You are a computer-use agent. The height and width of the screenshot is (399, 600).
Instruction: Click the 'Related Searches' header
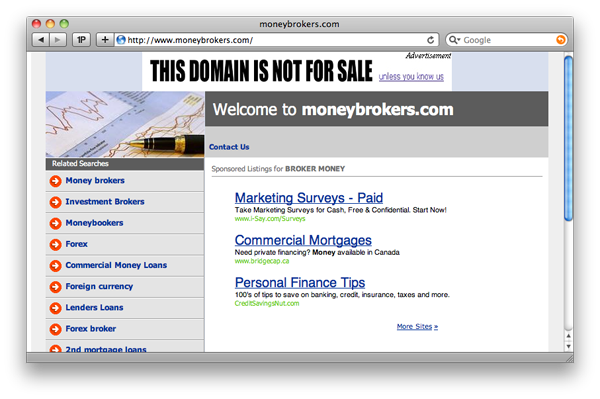(80, 164)
